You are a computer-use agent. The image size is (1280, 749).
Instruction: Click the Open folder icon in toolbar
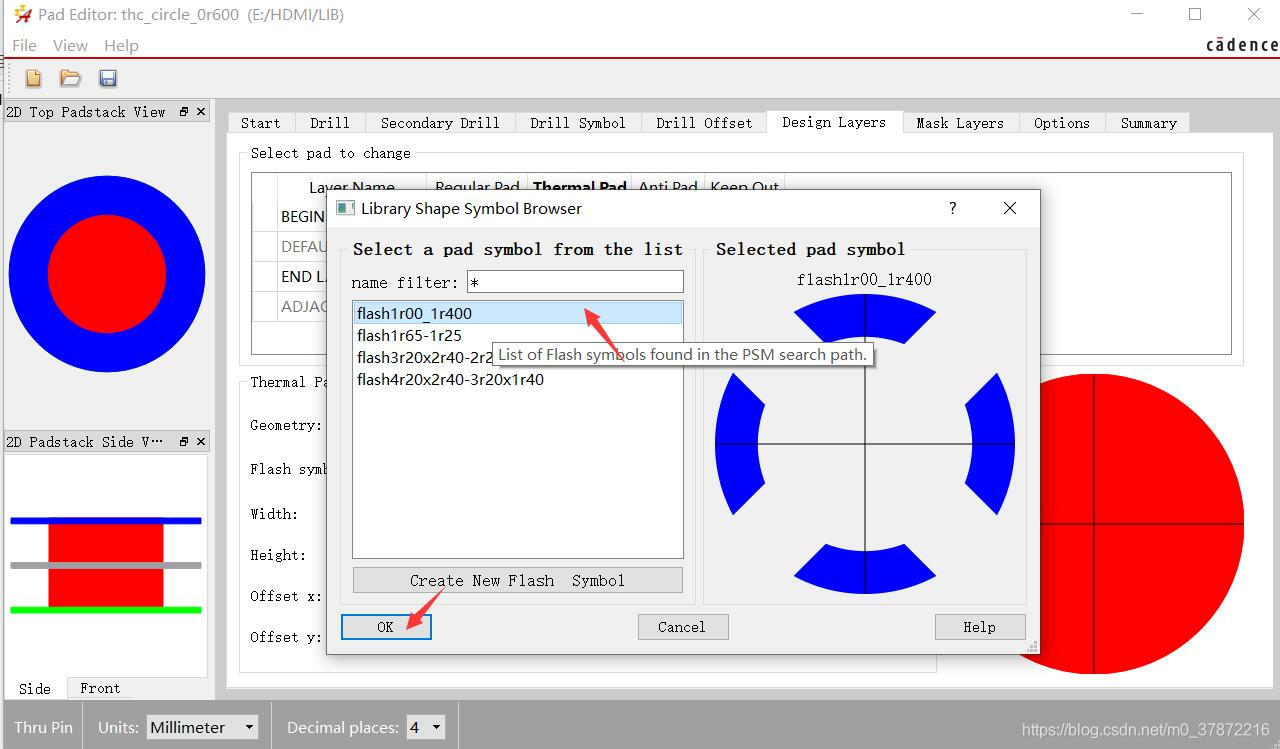click(70, 78)
